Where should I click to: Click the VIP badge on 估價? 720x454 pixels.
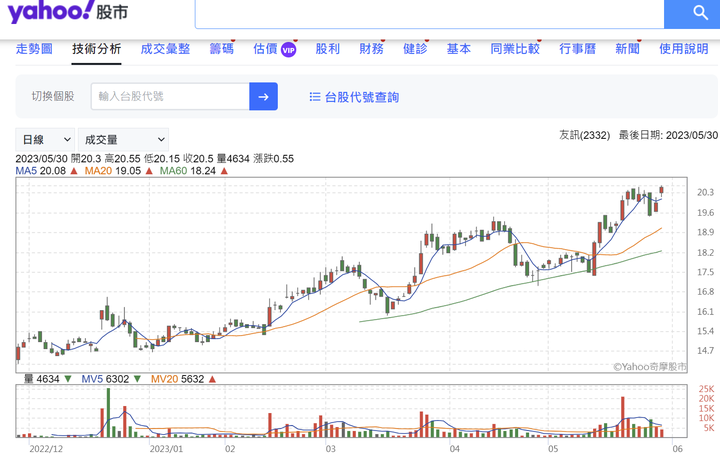[x=288, y=50]
